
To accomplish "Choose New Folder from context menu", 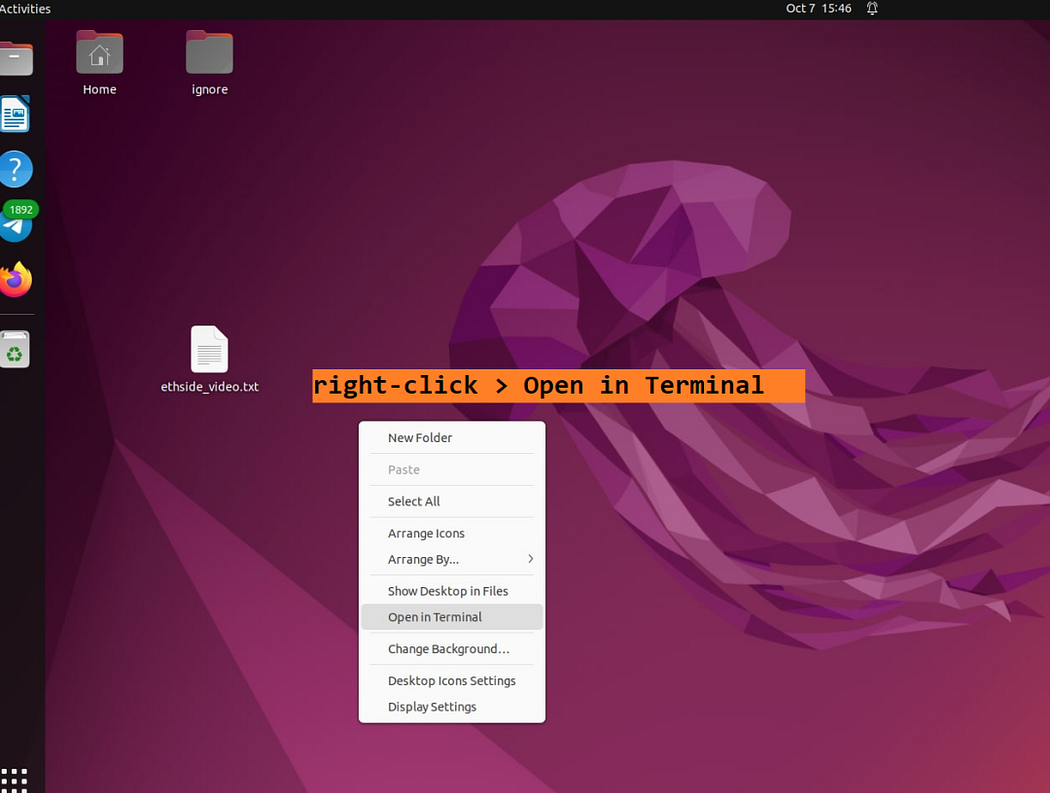I will (420, 438).
